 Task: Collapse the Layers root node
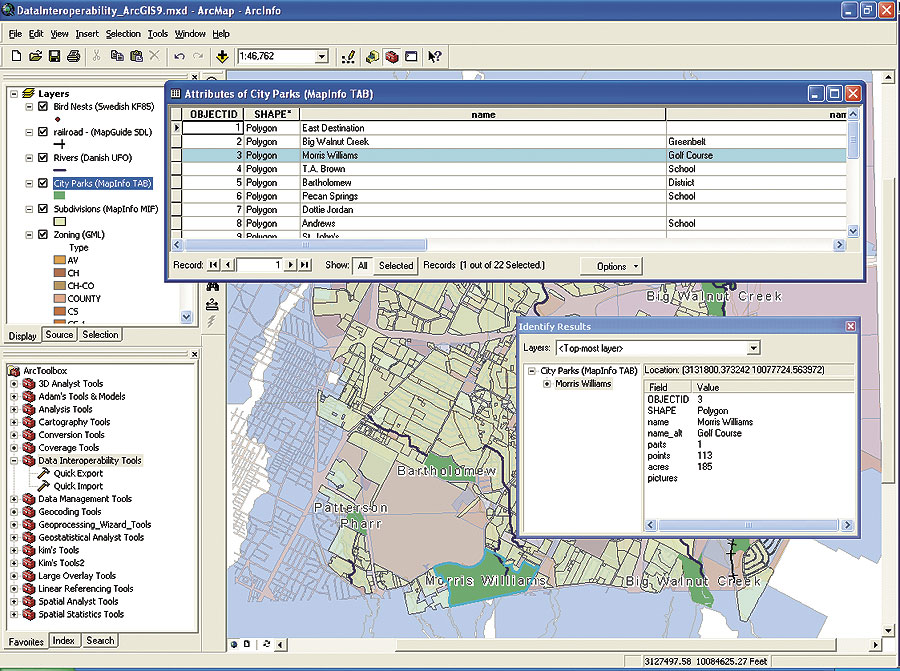14,94
